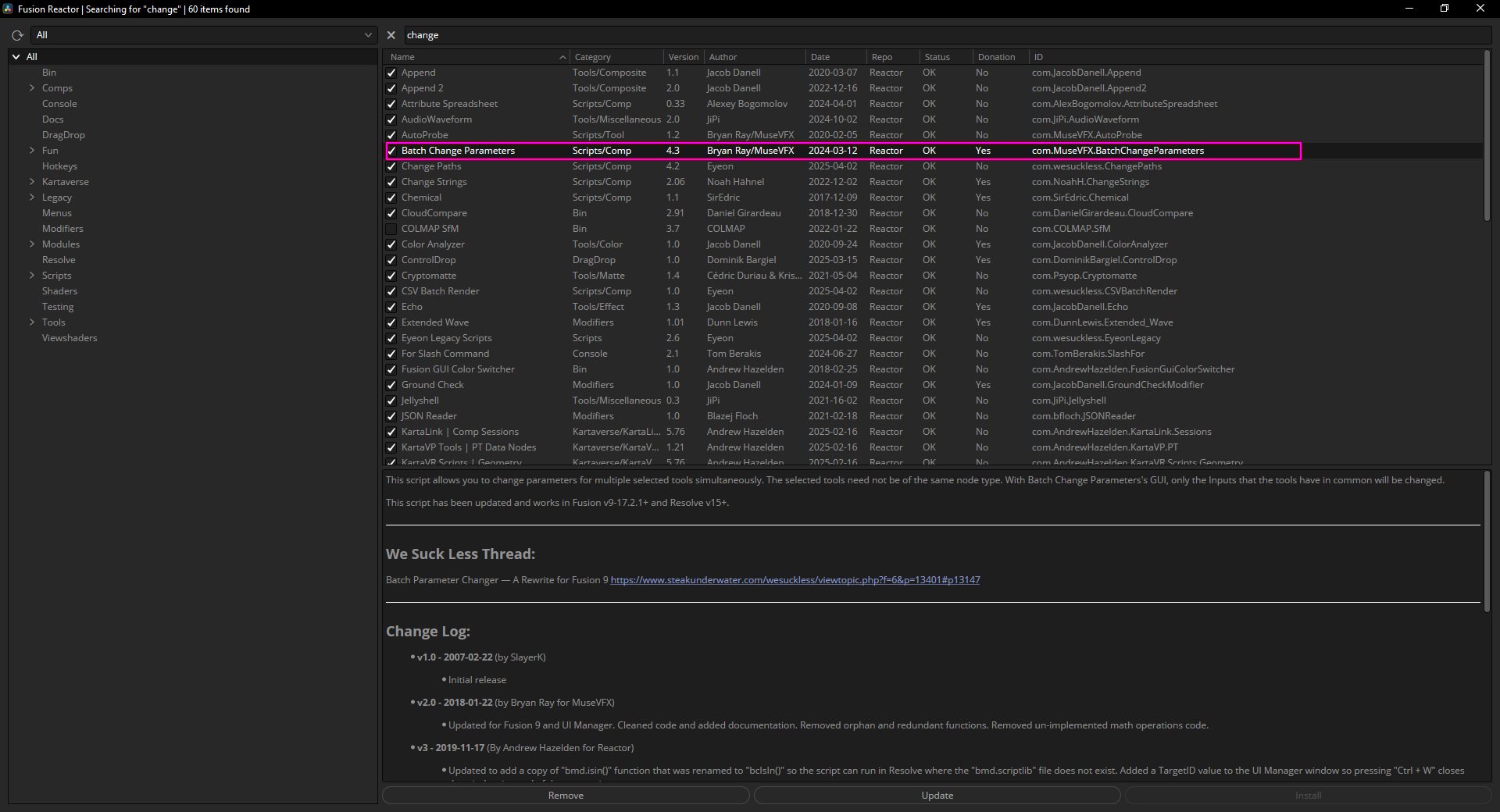Expand the Fun category
Image resolution: width=1500 pixels, height=812 pixels.
[x=32, y=151]
